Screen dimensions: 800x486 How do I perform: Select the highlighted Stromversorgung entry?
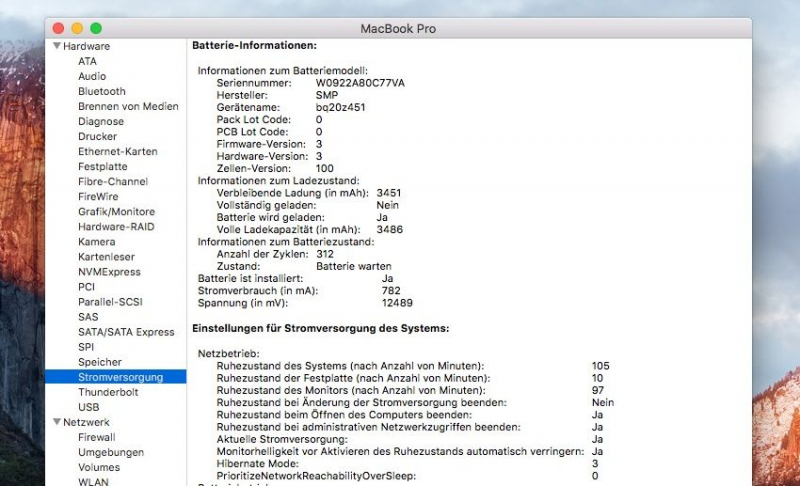pos(119,377)
